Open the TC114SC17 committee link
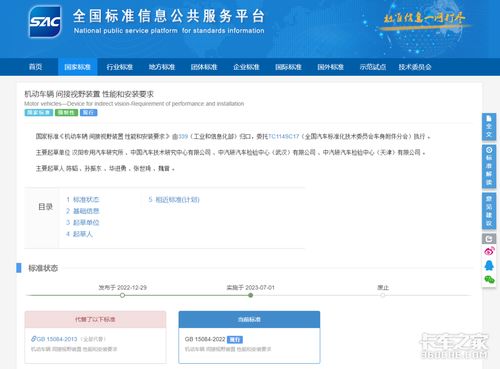This screenshot has width=500, height=369. 284,136
